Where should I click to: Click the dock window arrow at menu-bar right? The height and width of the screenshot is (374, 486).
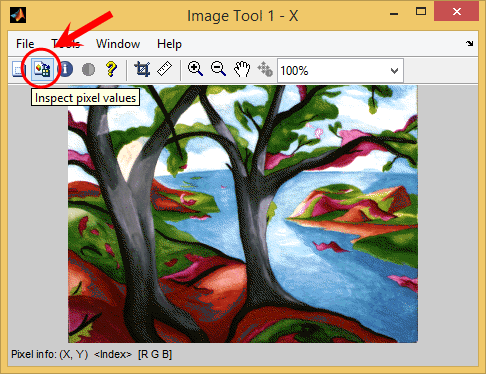[x=470, y=43]
